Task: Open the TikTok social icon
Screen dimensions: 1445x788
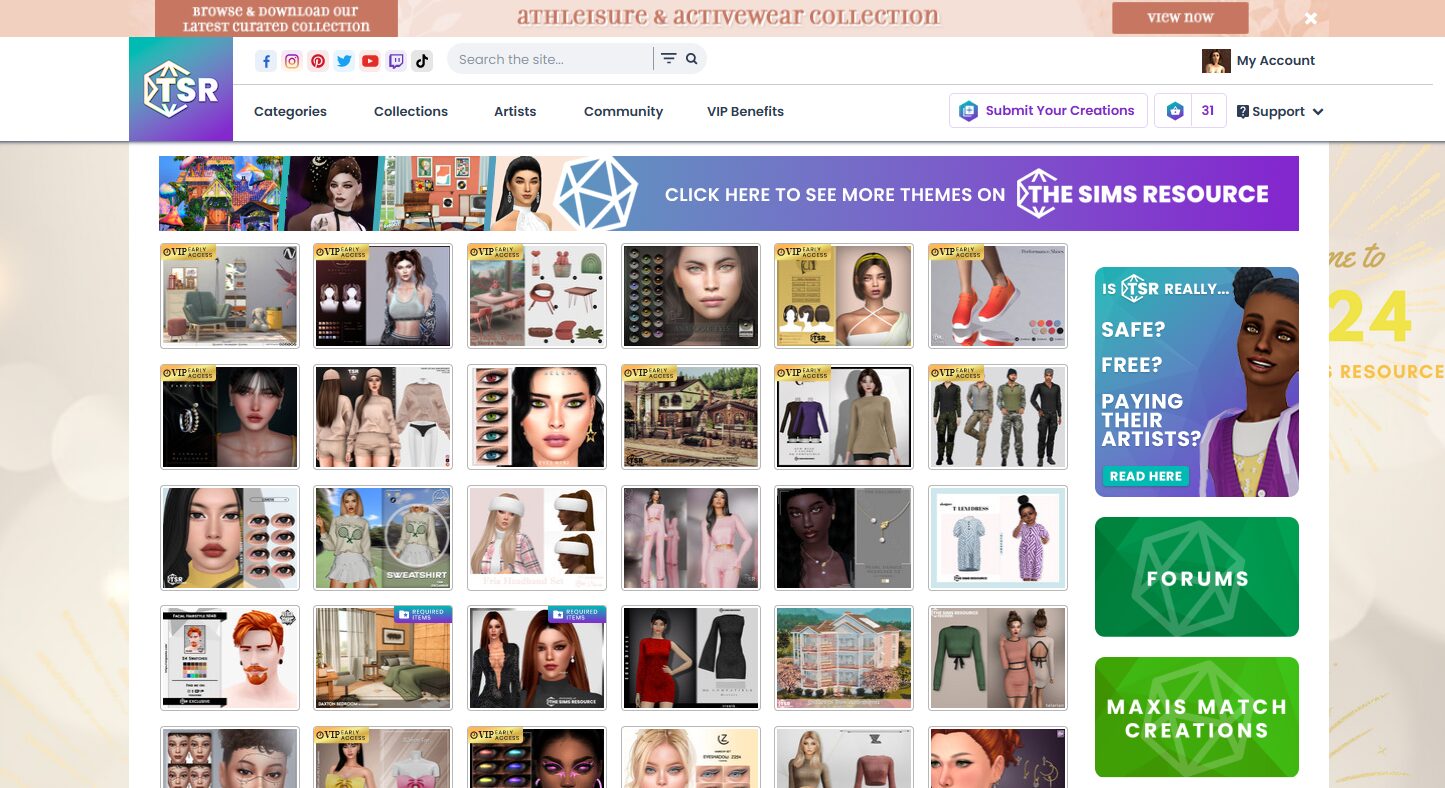Action: [x=422, y=61]
